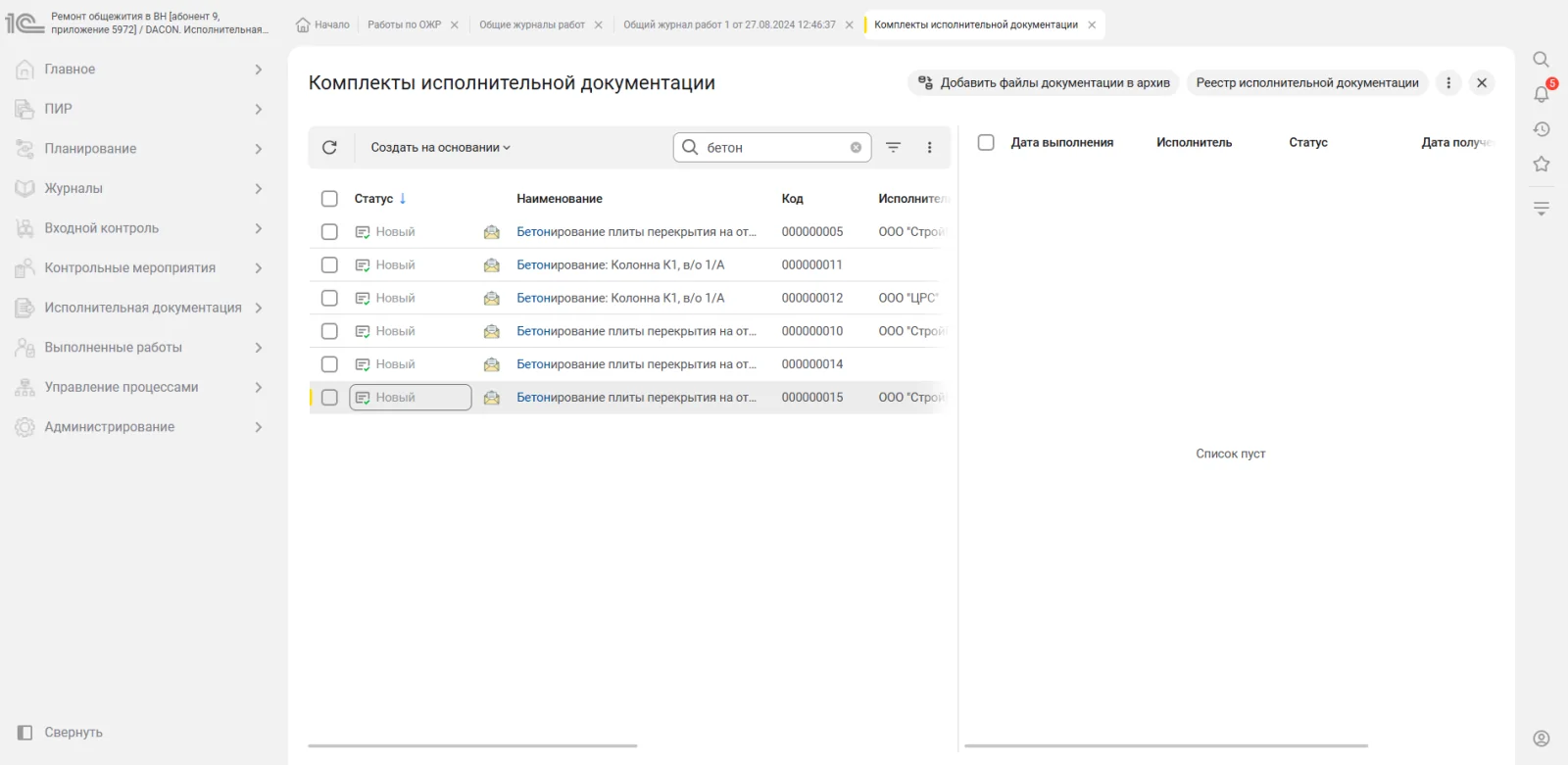Check the row with code 000000010

pyautogui.click(x=329, y=331)
